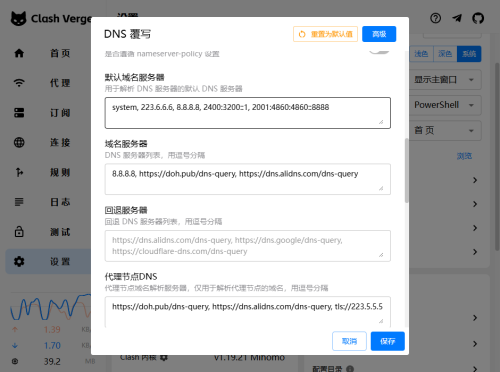Image resolution: width=500 pixels, height=372 pixels.
Task: Open fourth chevron row below 浏览
Action: click(475, 252)
